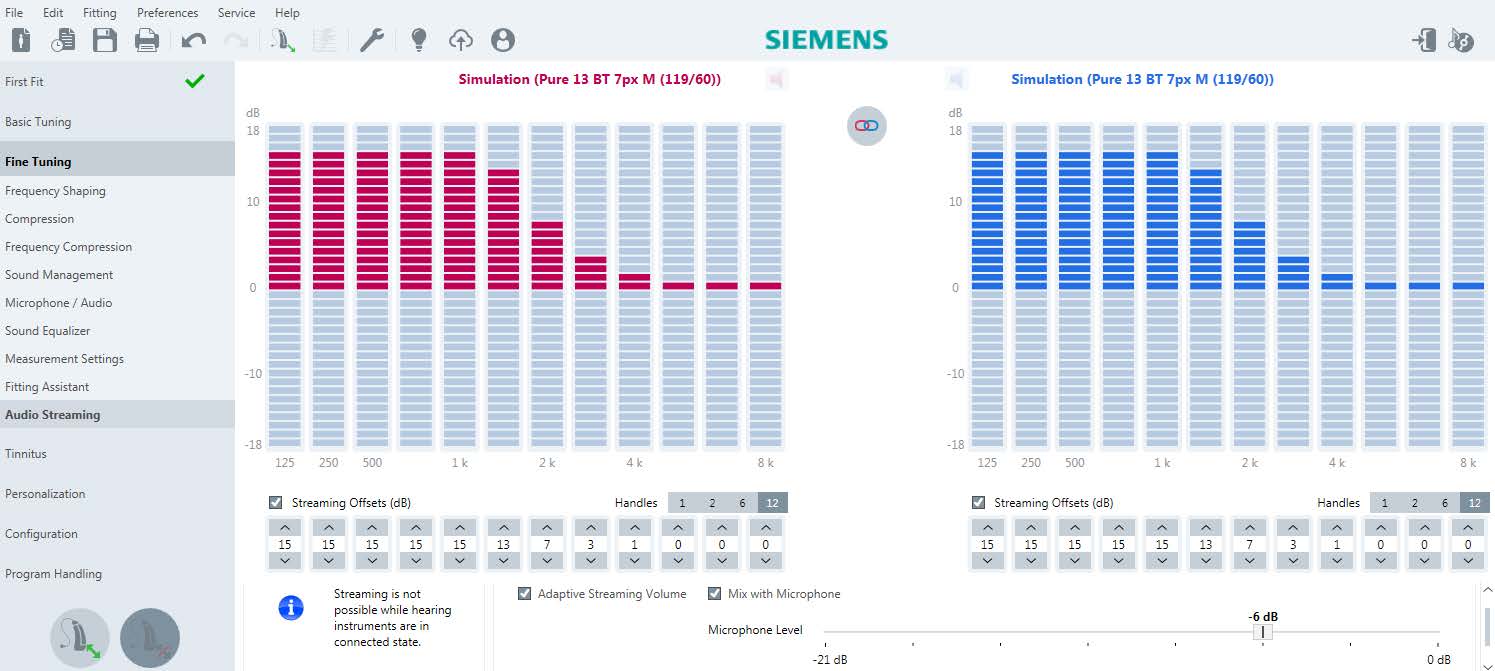Screen dimensions: 1495x671
Task: Open Frequency Compression page
Action: [x=117, y=247]
